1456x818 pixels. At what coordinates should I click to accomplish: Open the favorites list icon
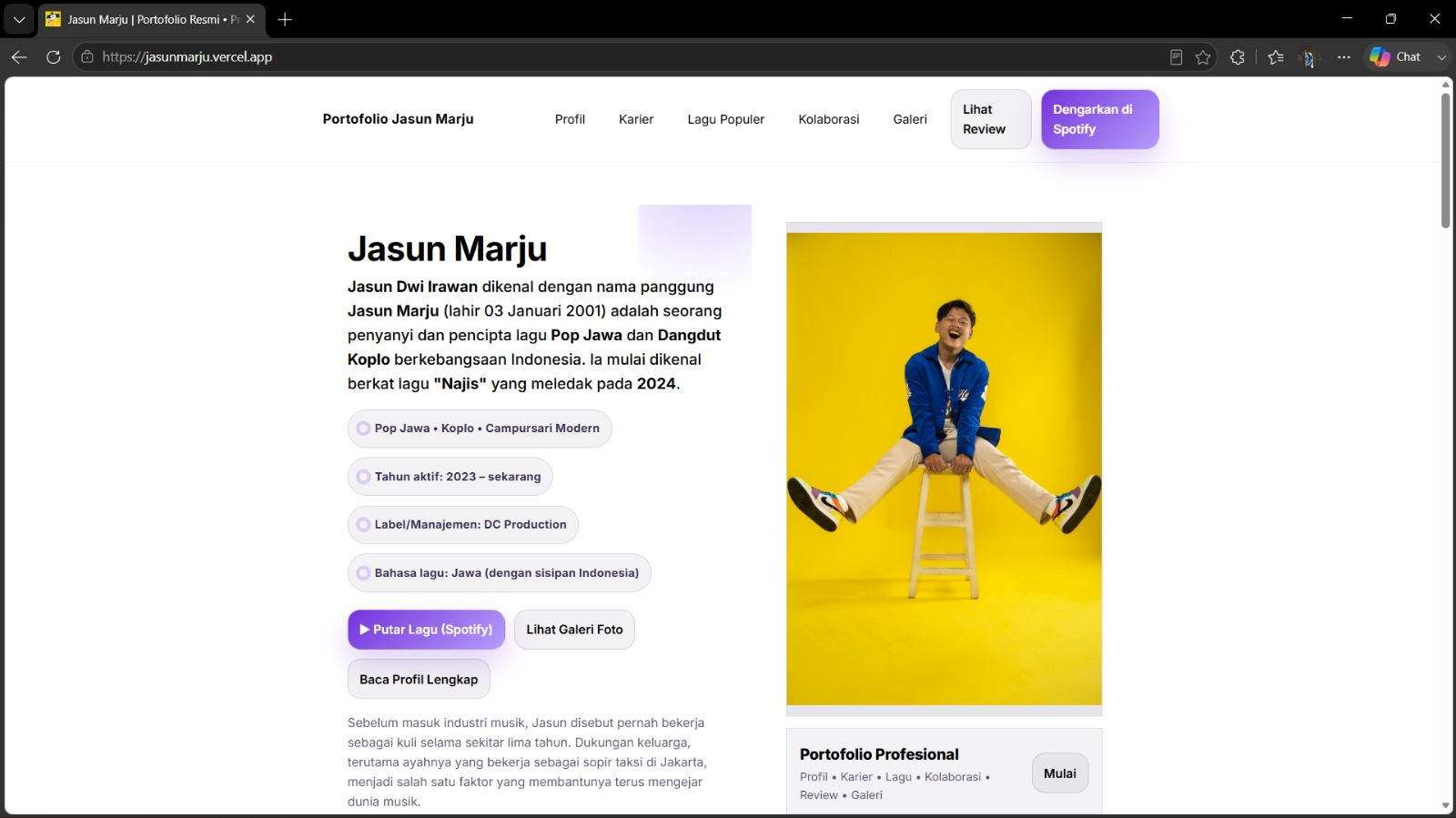[1276, 57]
